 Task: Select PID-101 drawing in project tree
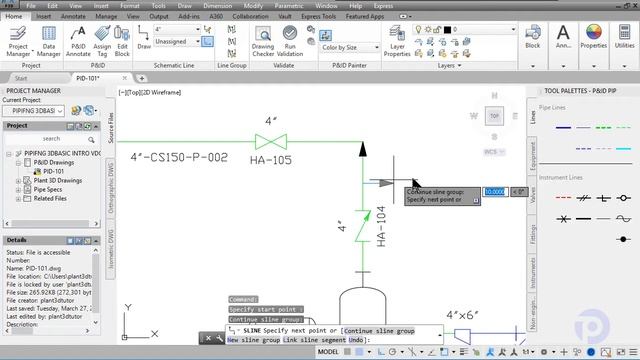[53, 172]
